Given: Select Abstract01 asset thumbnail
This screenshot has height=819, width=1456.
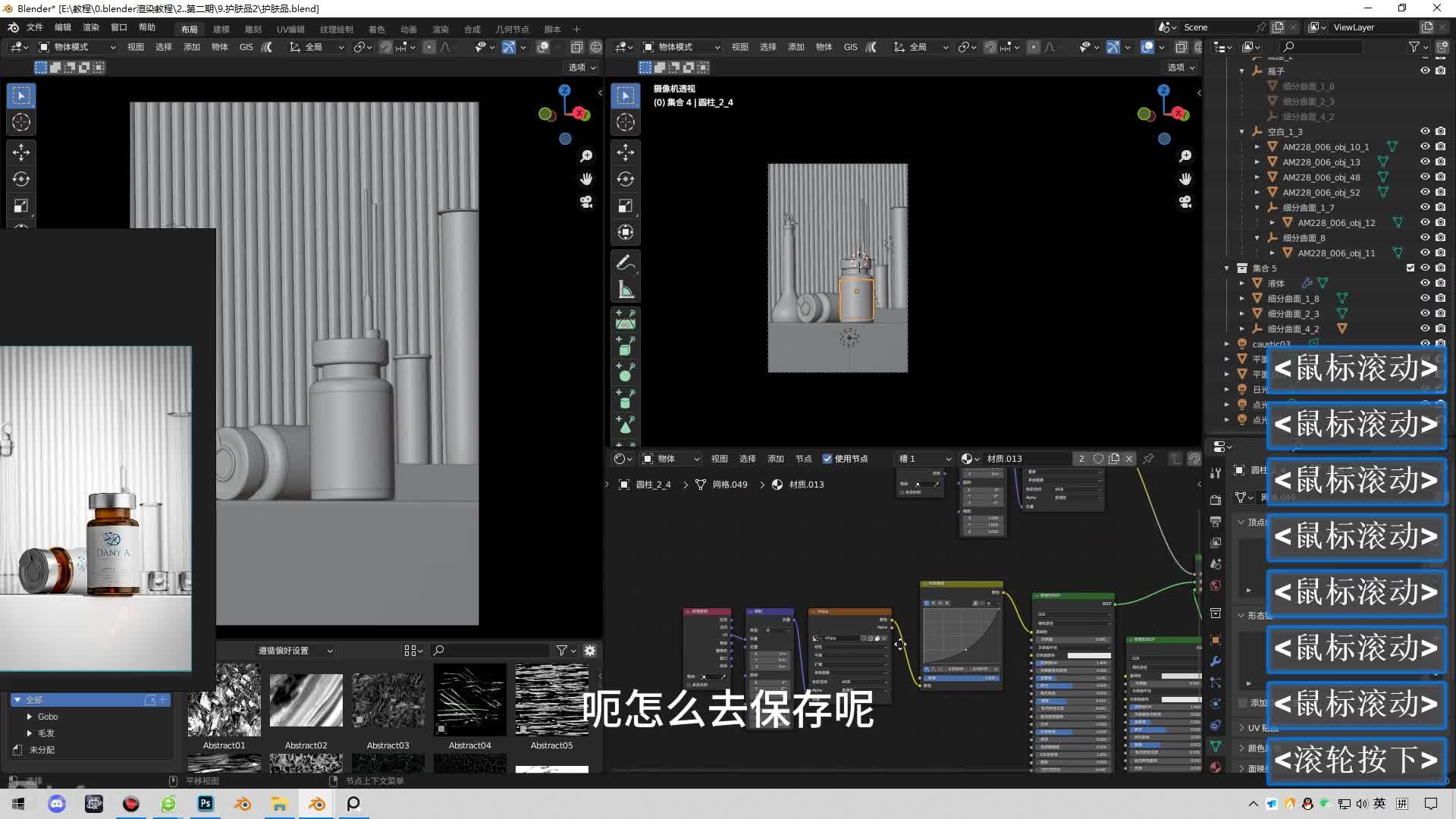Looking at the screenshot, I should pyautogui.click(x=224, y=700).
